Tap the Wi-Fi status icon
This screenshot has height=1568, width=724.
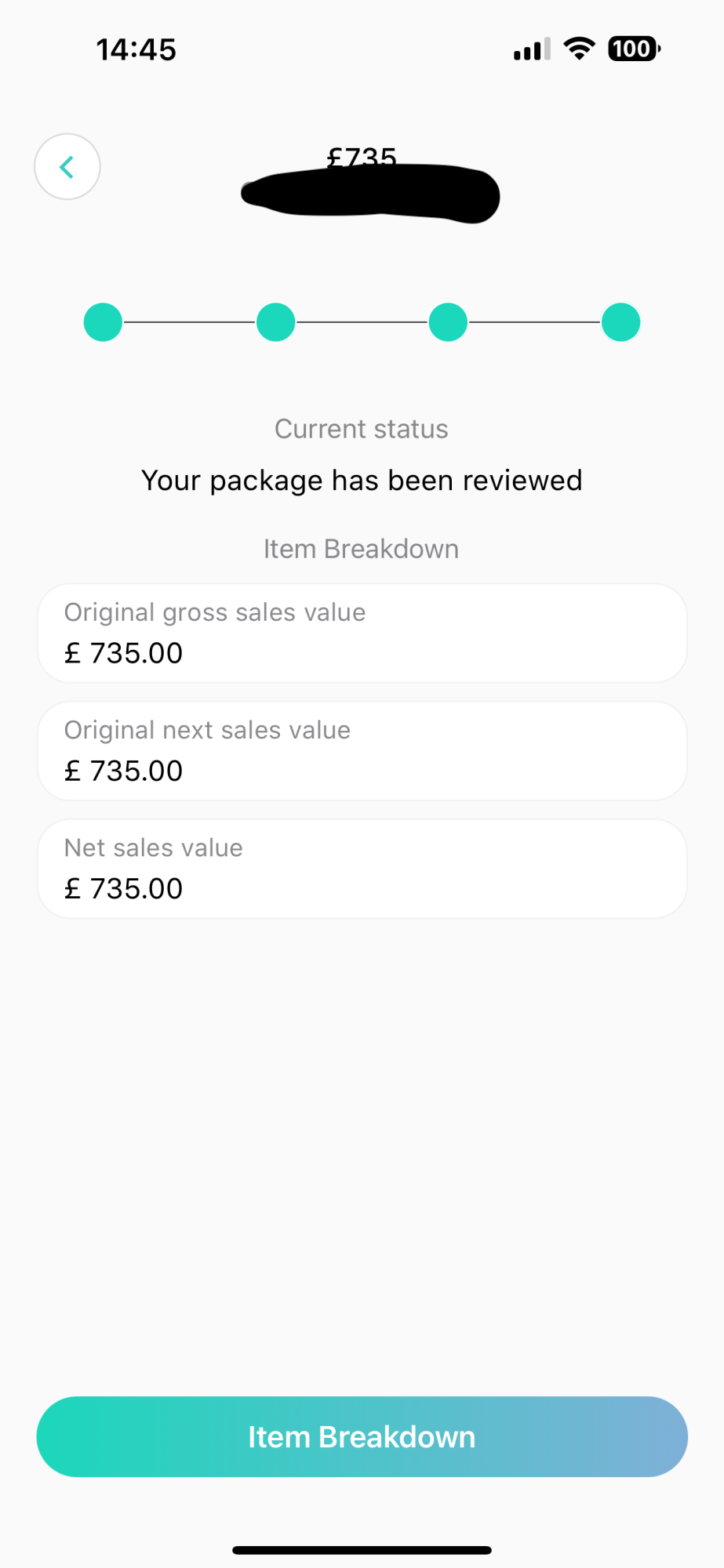(579, 49)
